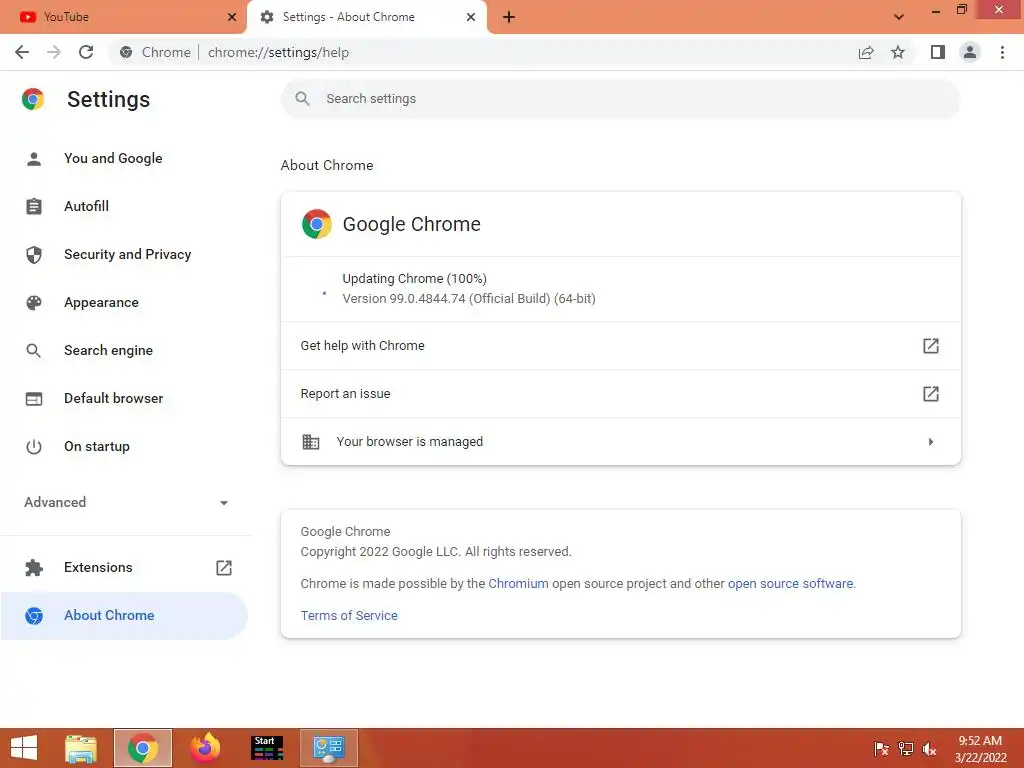Open Chrome three-dot menu
This screenshot has width=1024, height=768.
pyautogui.click(x=1002, y=52)
